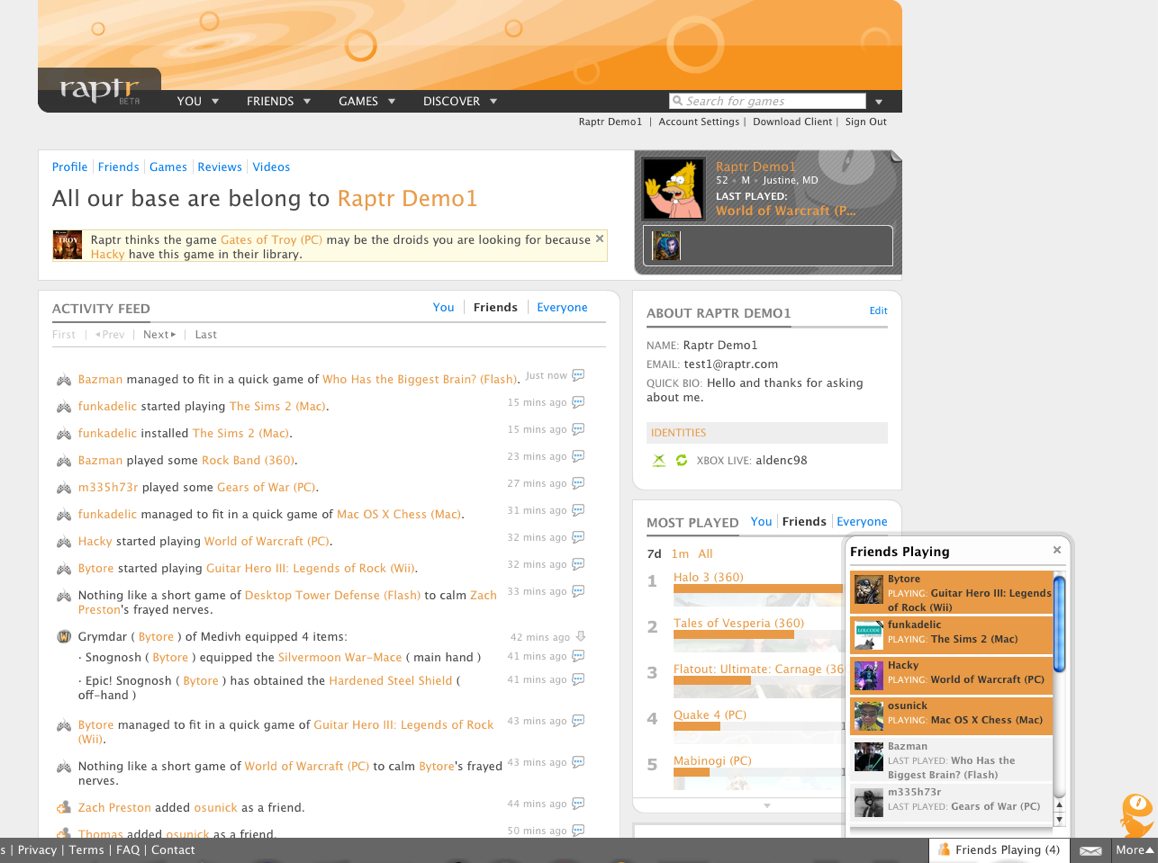Comment on funkadelic started playing The Sims 2

click(x=578, y=402)
